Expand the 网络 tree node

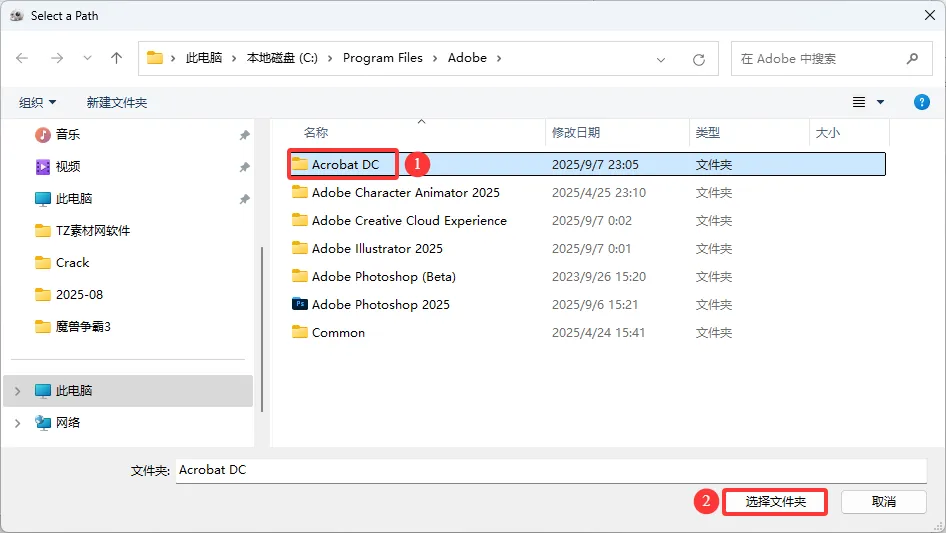coord(17,423)
